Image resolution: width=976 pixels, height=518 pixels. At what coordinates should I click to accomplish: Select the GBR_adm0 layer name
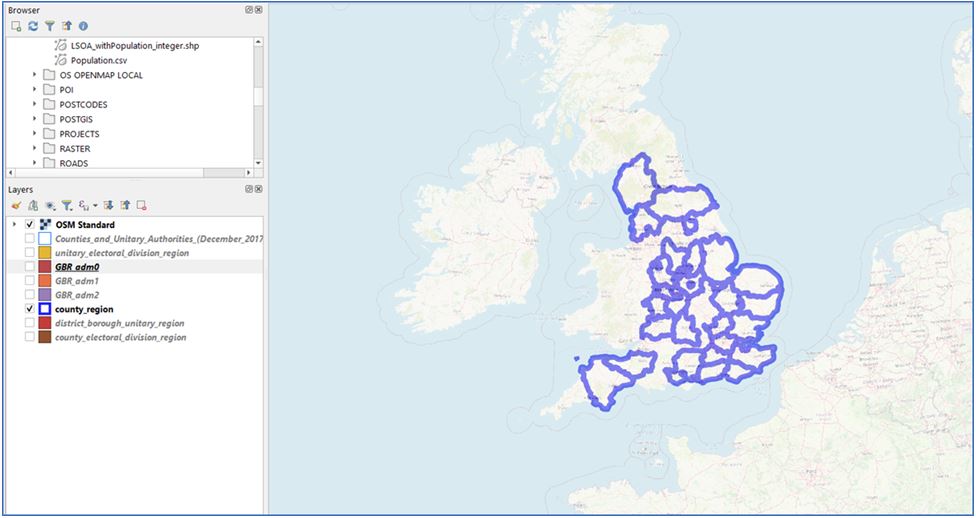[77, 266]
